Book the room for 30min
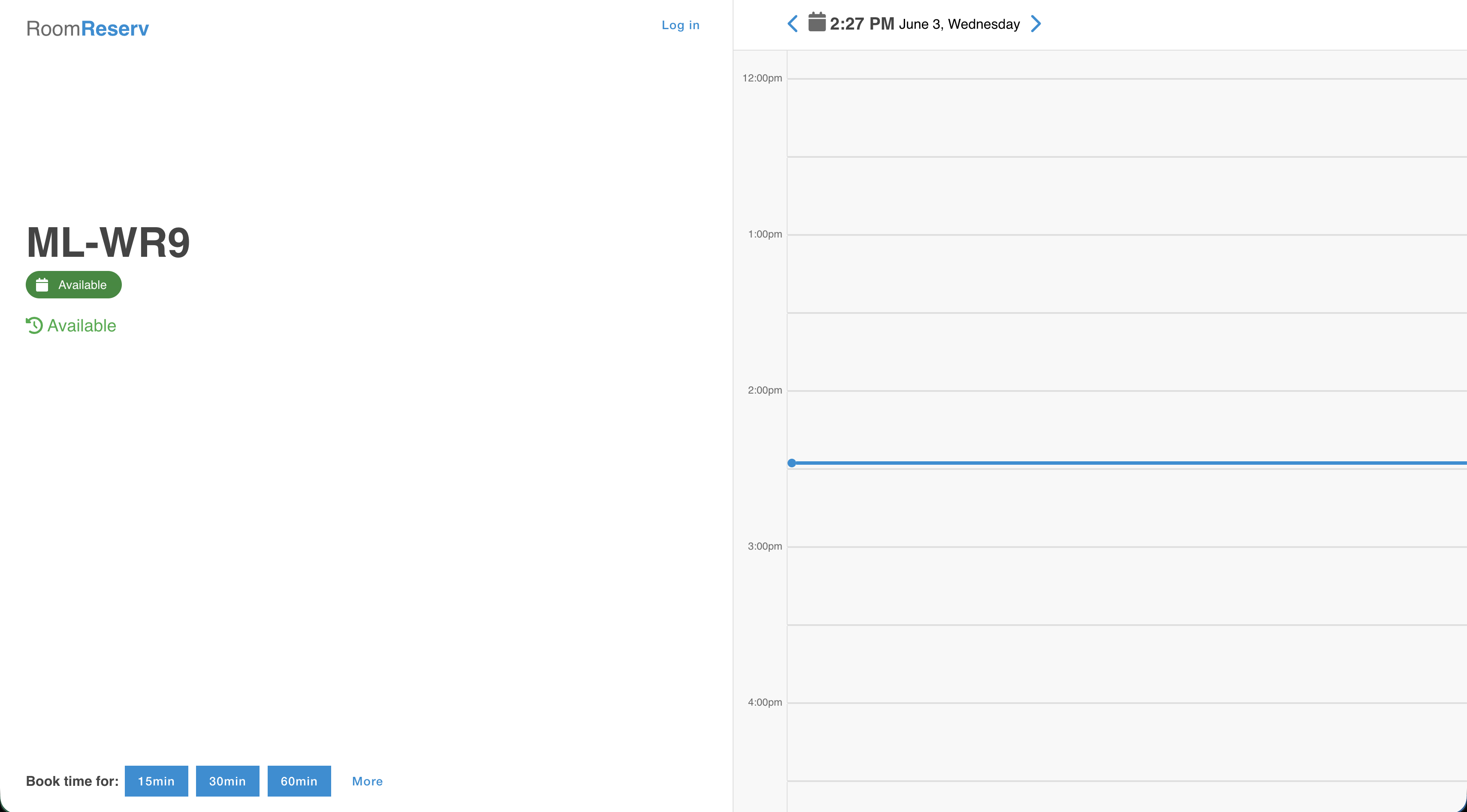Image resolution: width=1467 pixels, height=812 pixels. point(227,781)
